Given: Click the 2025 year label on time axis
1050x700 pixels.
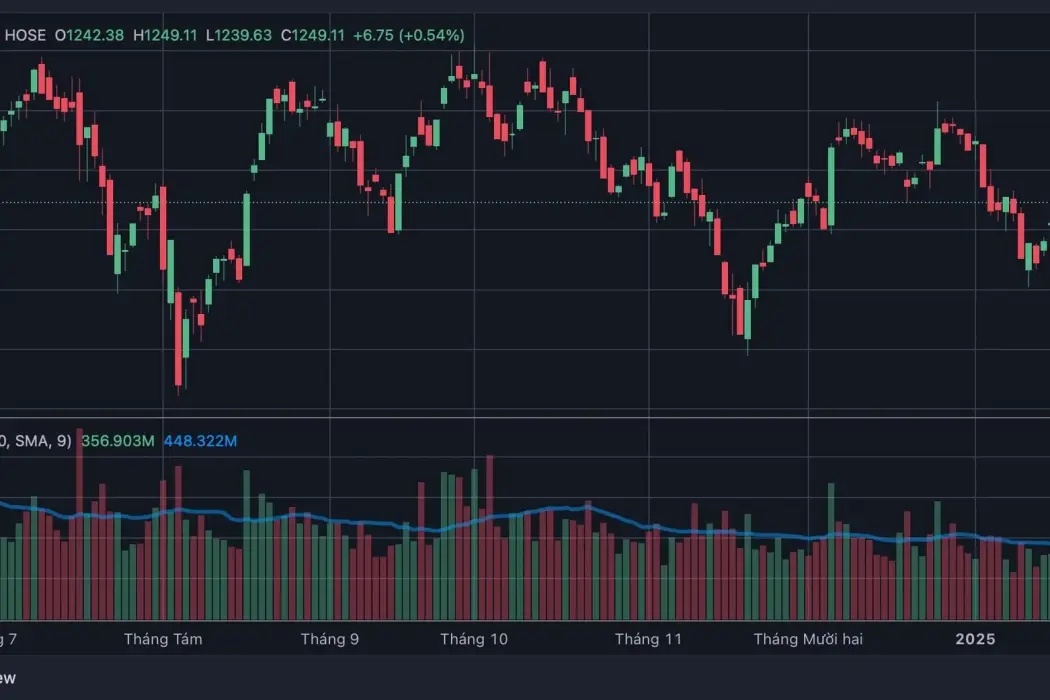Looking at the screenshot, I should pyautogui.click(x=975, y=639).
